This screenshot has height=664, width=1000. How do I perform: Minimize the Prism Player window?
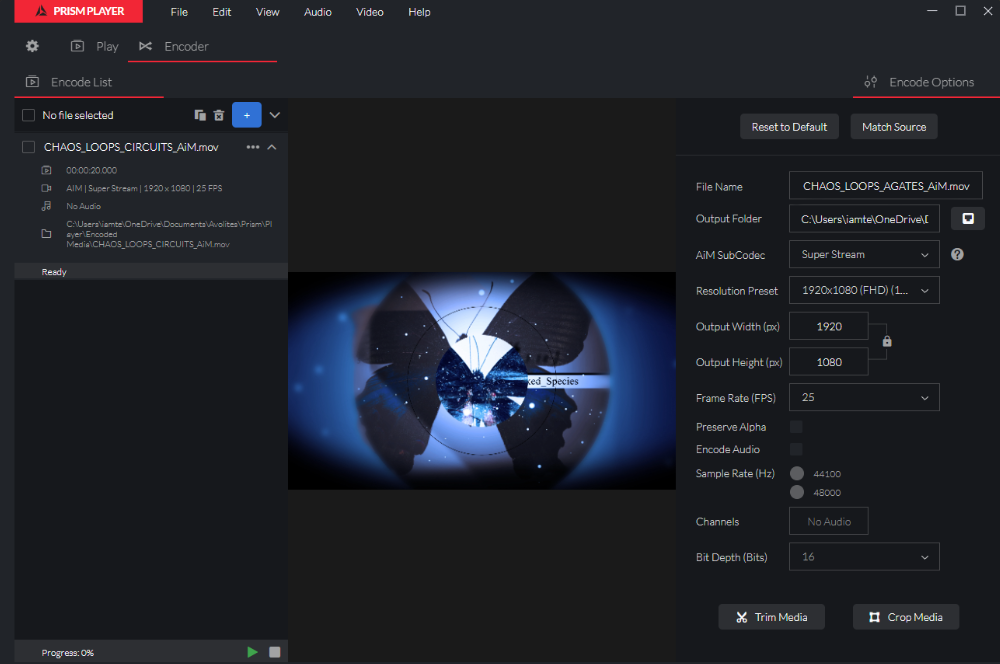click(x=932, y=11)
